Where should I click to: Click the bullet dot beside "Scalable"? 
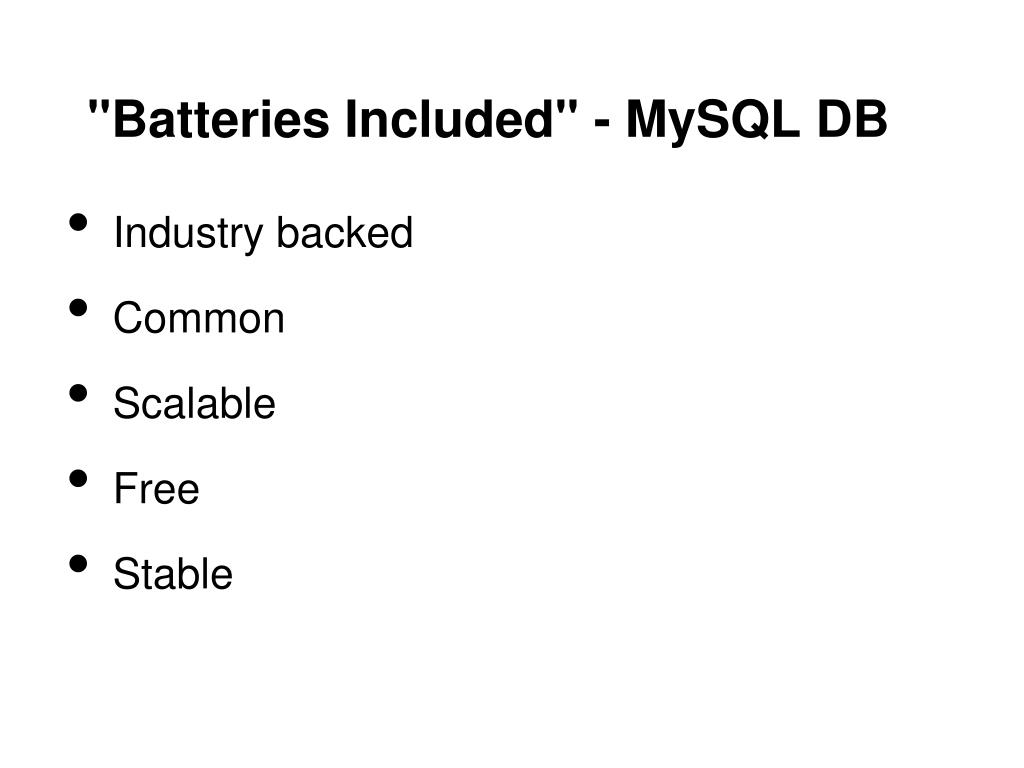pyautogui.click(x=78, y=393)
